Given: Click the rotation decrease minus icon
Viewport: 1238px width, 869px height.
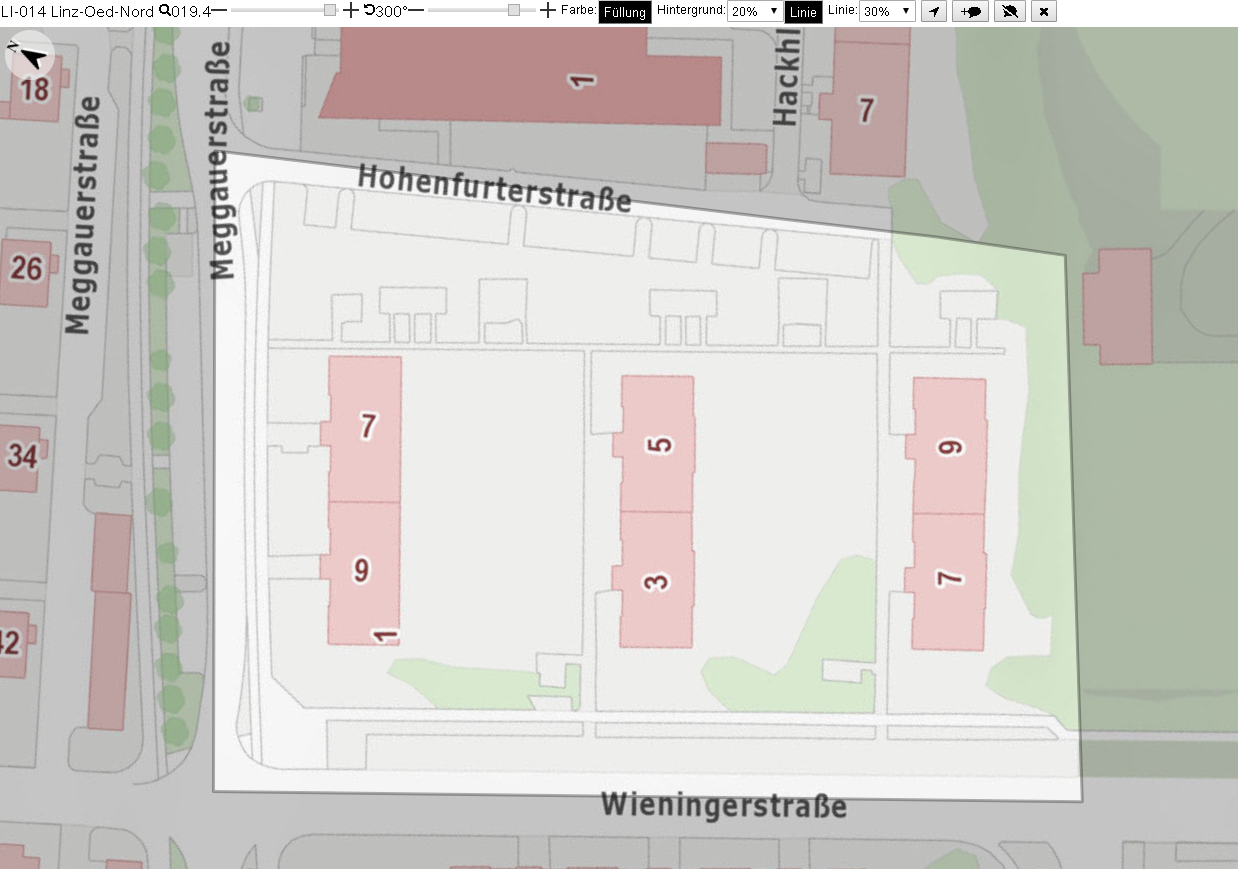Looking at the screenshot, I should [417, 10].
